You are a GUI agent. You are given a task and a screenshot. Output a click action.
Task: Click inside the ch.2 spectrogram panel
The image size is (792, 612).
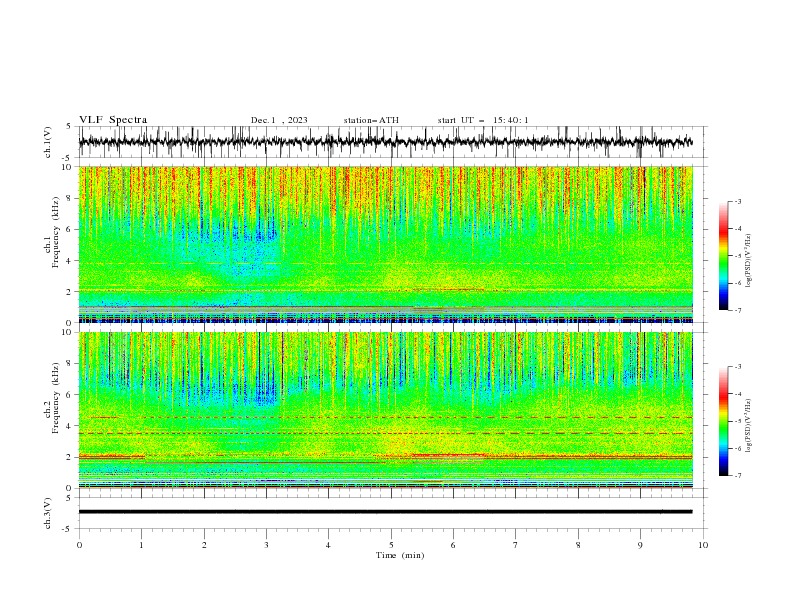click(x=385, y=410)
